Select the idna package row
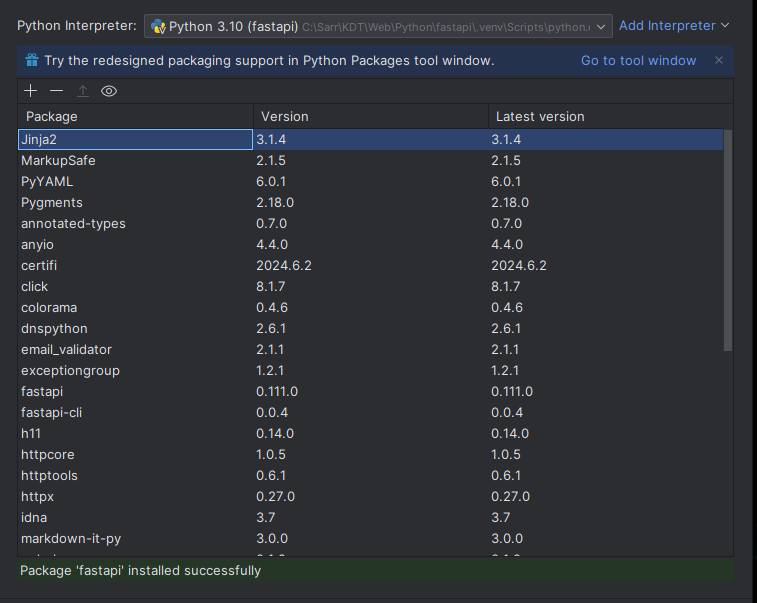The width and height of the screenshot is (757, 603). coord(371,518)
